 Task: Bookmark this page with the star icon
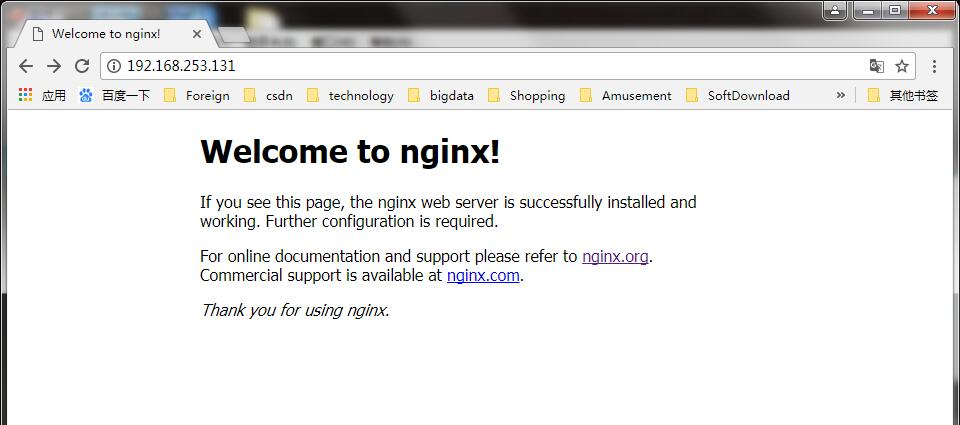tap(902, 66)
